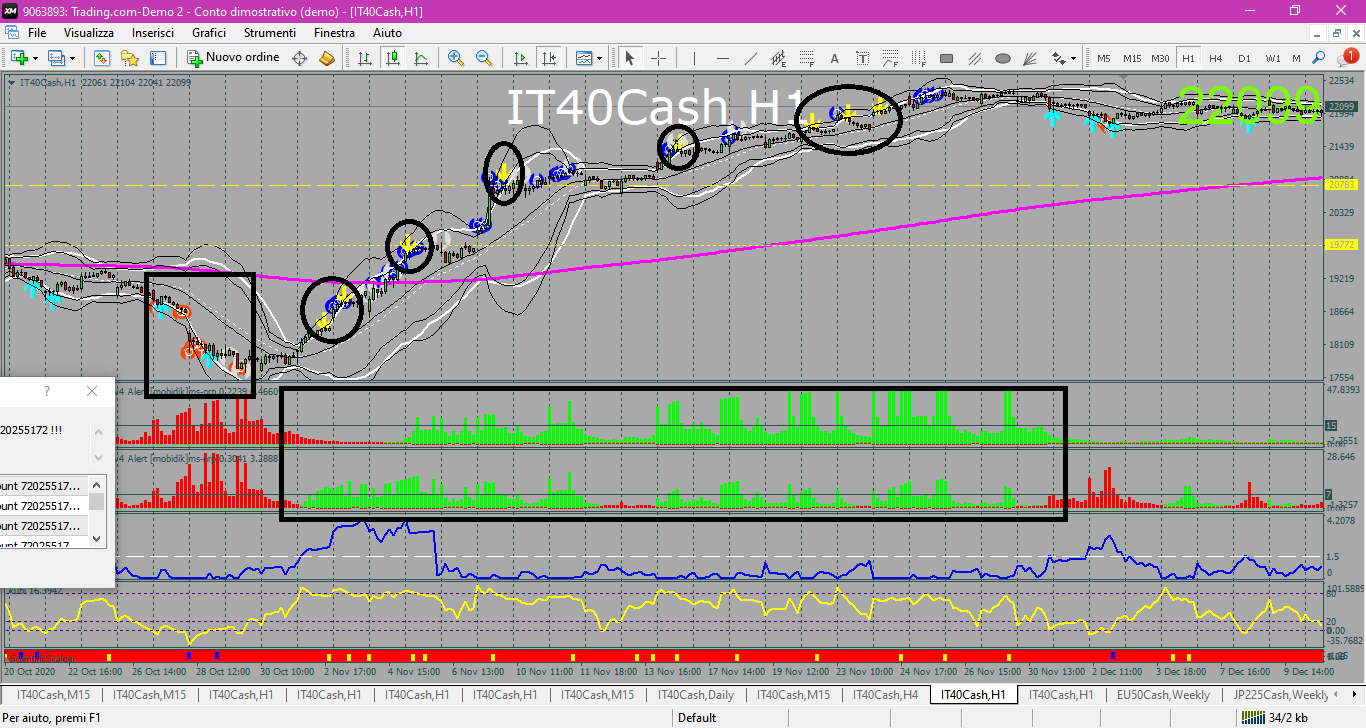Viewport: 1366px width, 728px height.
Task: Switch chart to bar chart type
Action: point(365,58)
